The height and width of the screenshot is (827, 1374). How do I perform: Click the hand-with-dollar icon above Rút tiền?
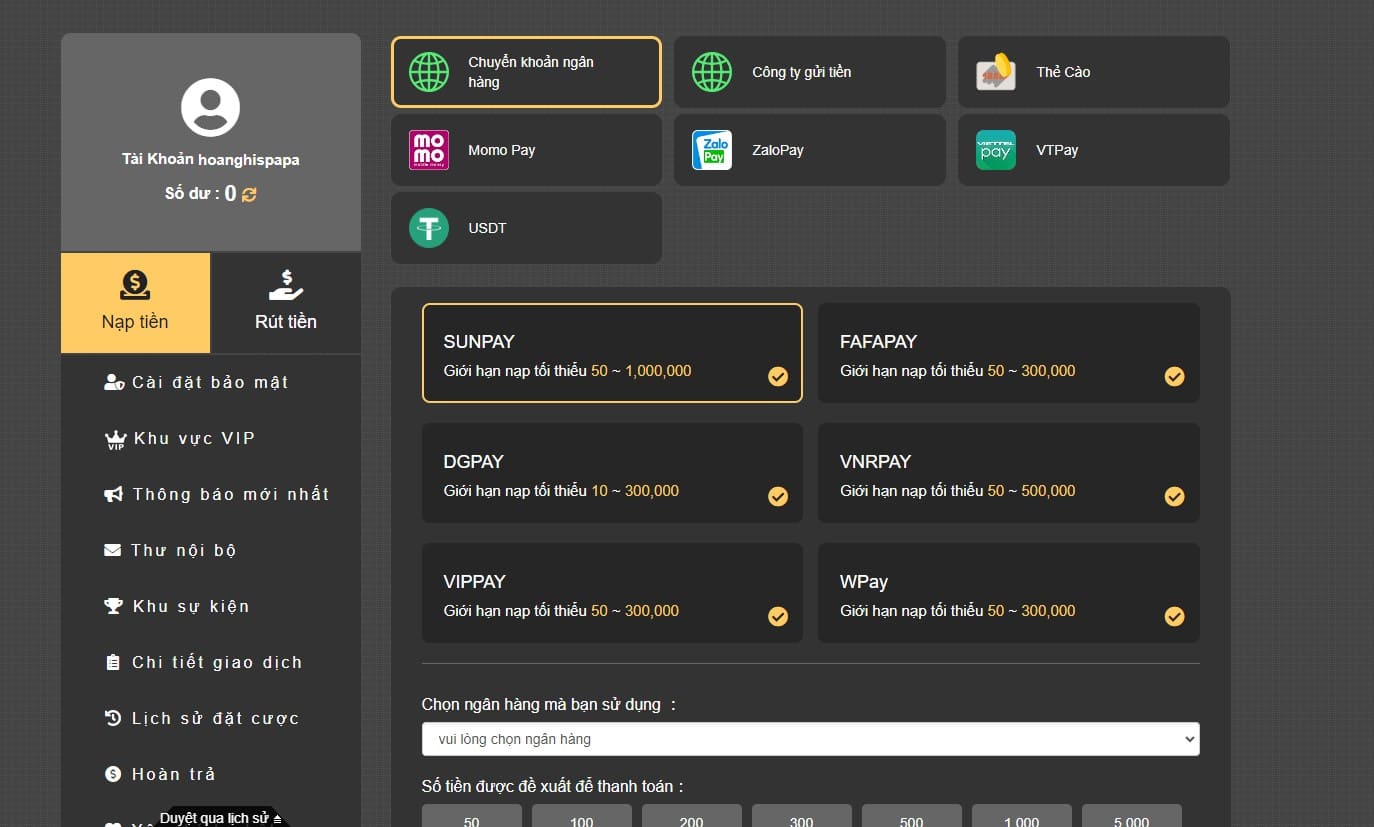pos(286,285)
